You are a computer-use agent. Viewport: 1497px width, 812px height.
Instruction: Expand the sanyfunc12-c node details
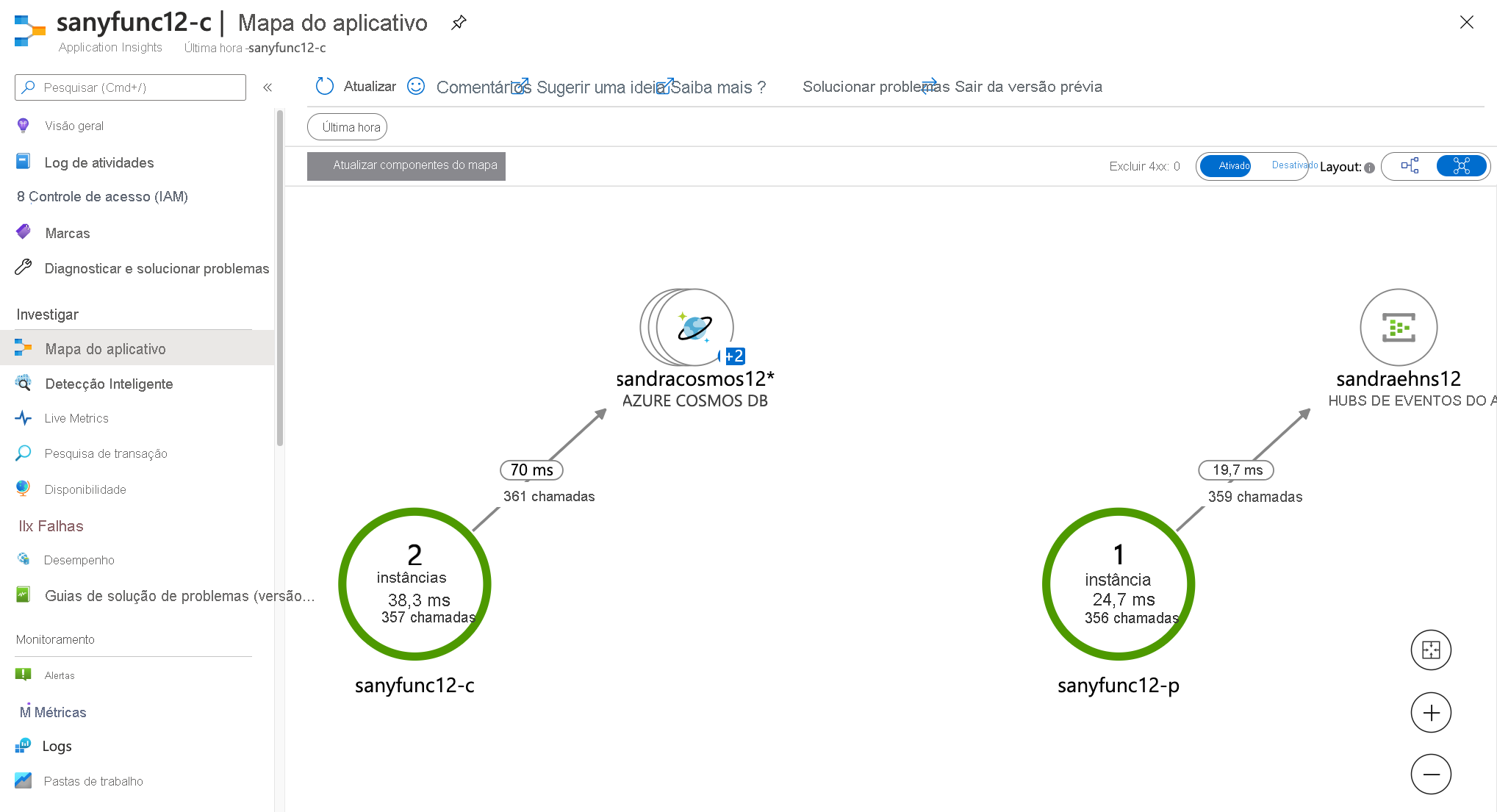pos(415,585)
